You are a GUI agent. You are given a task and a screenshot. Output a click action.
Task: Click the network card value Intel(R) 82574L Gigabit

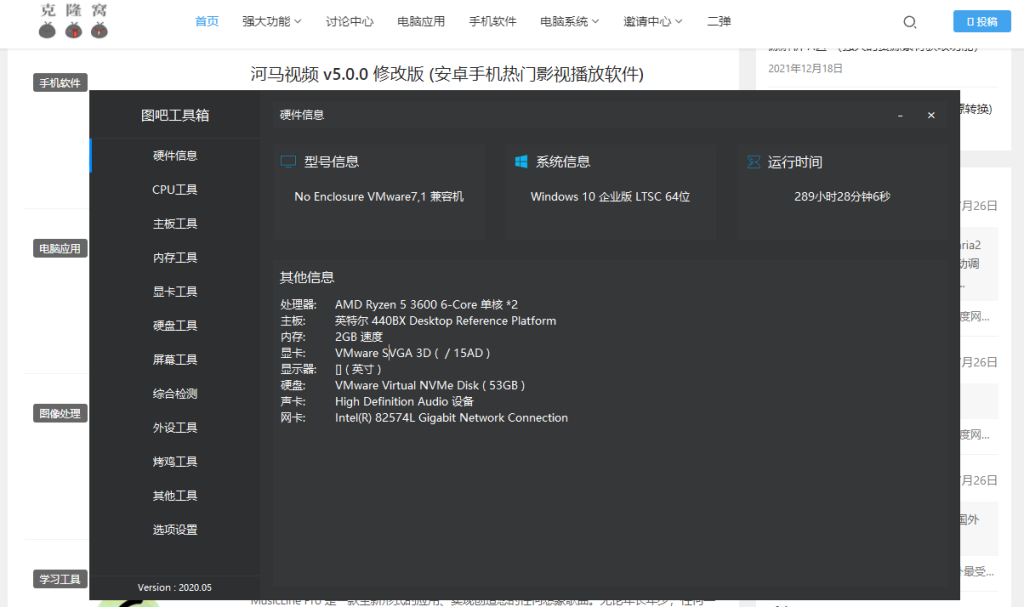point(451,418)
